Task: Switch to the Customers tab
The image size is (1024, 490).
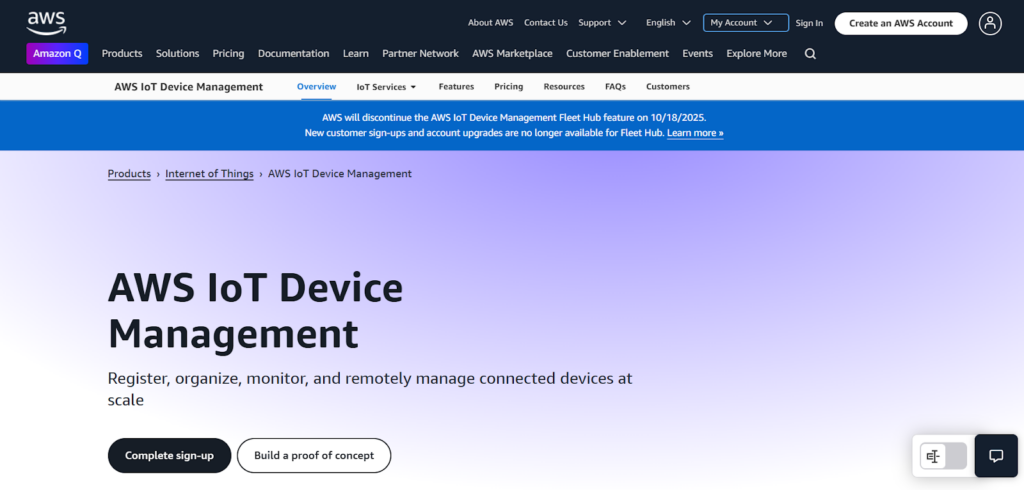Action: point(667,87)
